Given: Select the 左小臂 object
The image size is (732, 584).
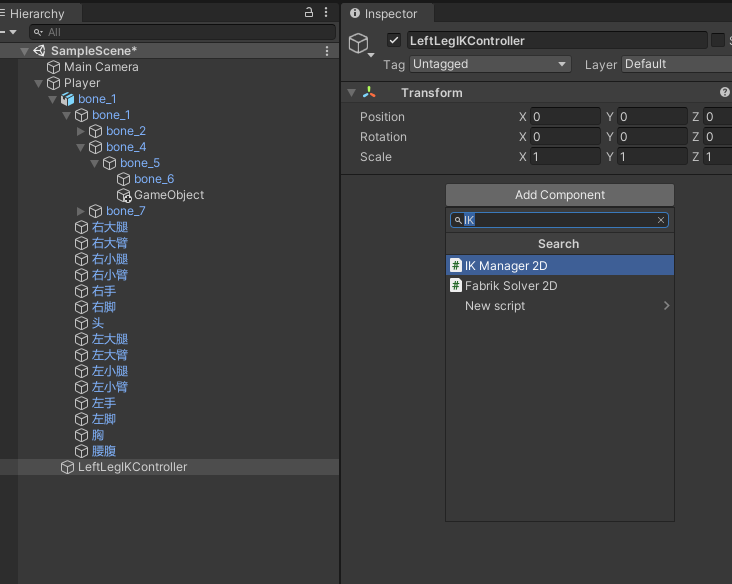Looking at the screenshot, I should (110, 387).
